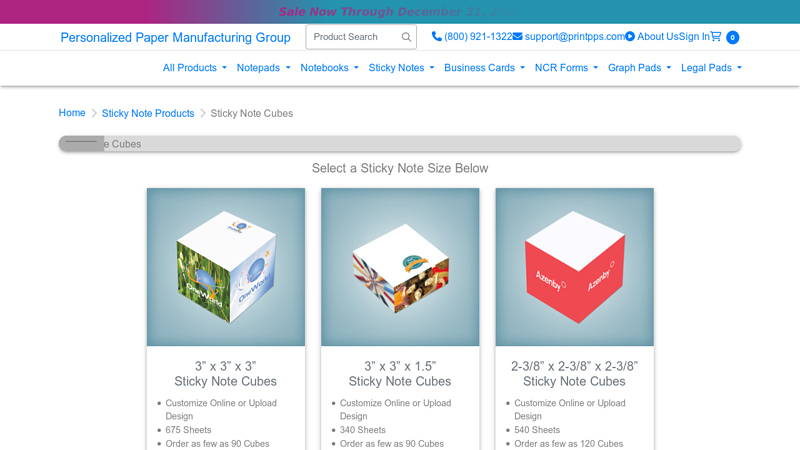
Task: Open the NCR Forms dropdown
Action: click(566, 68)
